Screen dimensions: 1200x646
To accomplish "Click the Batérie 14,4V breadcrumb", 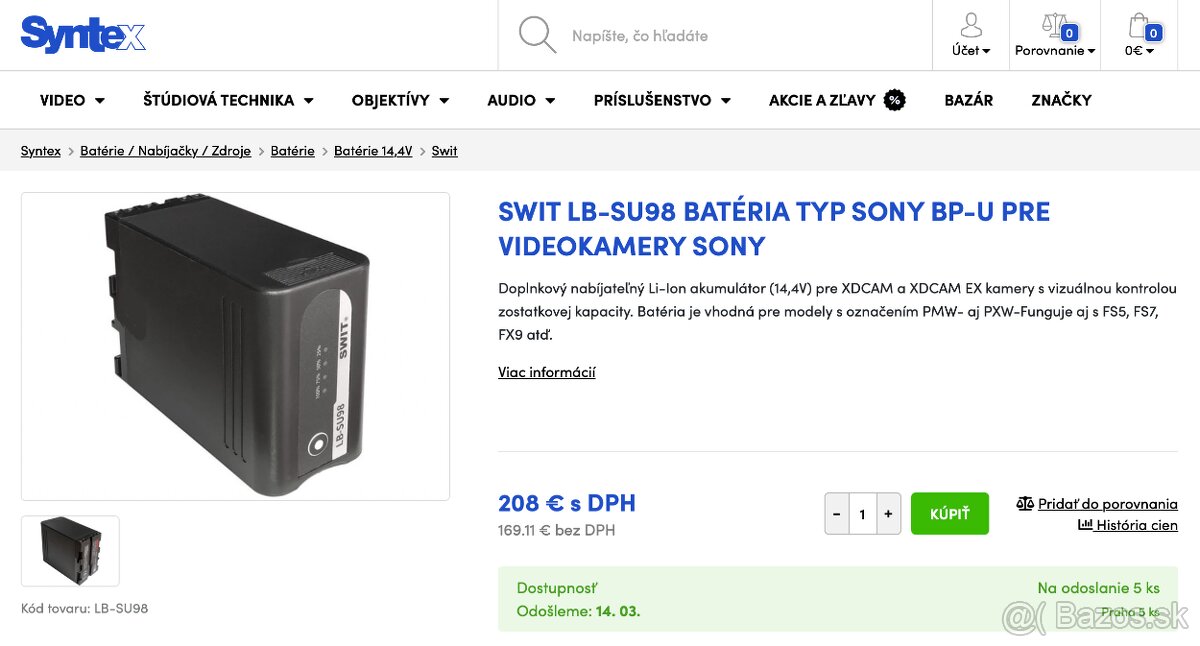I will click(x=373, y=151).
